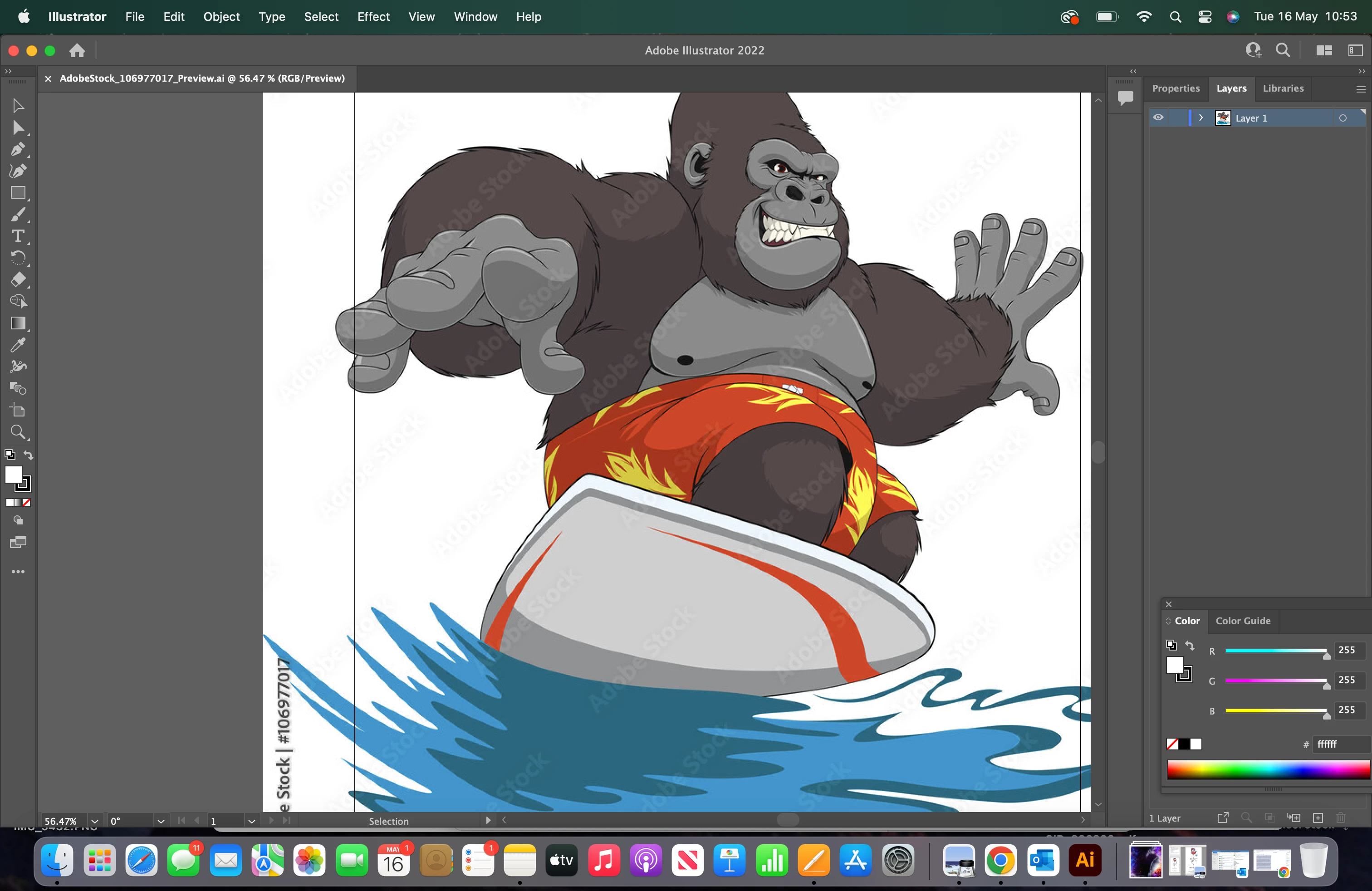The height and width of the screenshot is (891, 1372).
Task: Switch to the Properties tab
Action: [1176, 88]
